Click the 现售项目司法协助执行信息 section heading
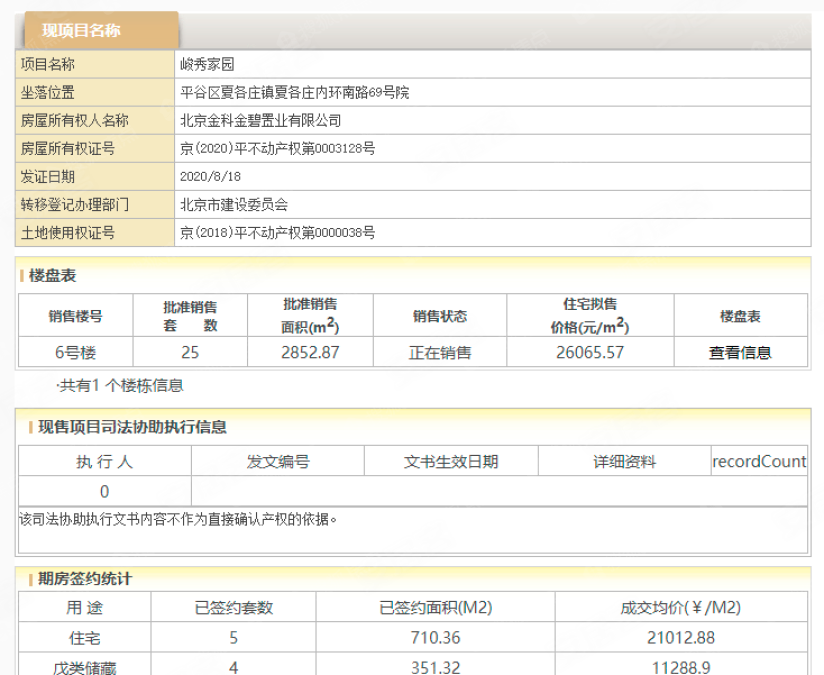This screenshot has width=824, height=675. click(x=132, y=427)
